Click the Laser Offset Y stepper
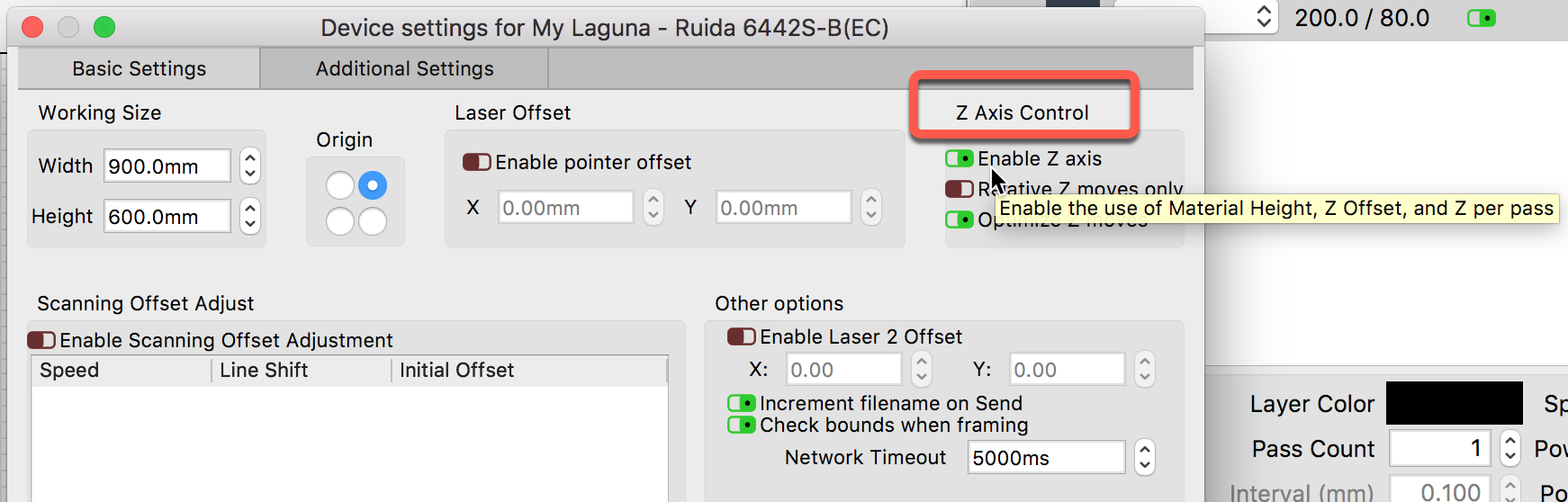1568x502 pixels. 870,208
